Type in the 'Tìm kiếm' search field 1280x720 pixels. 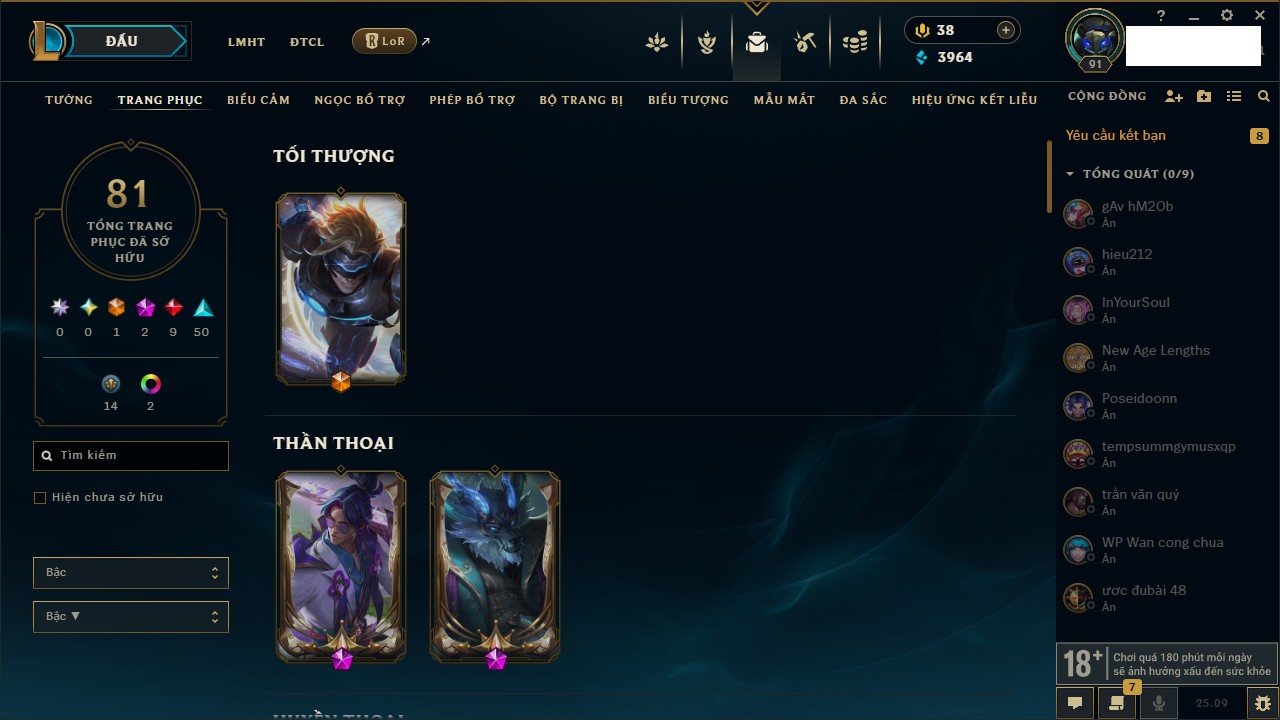click(x=131, y=455)
